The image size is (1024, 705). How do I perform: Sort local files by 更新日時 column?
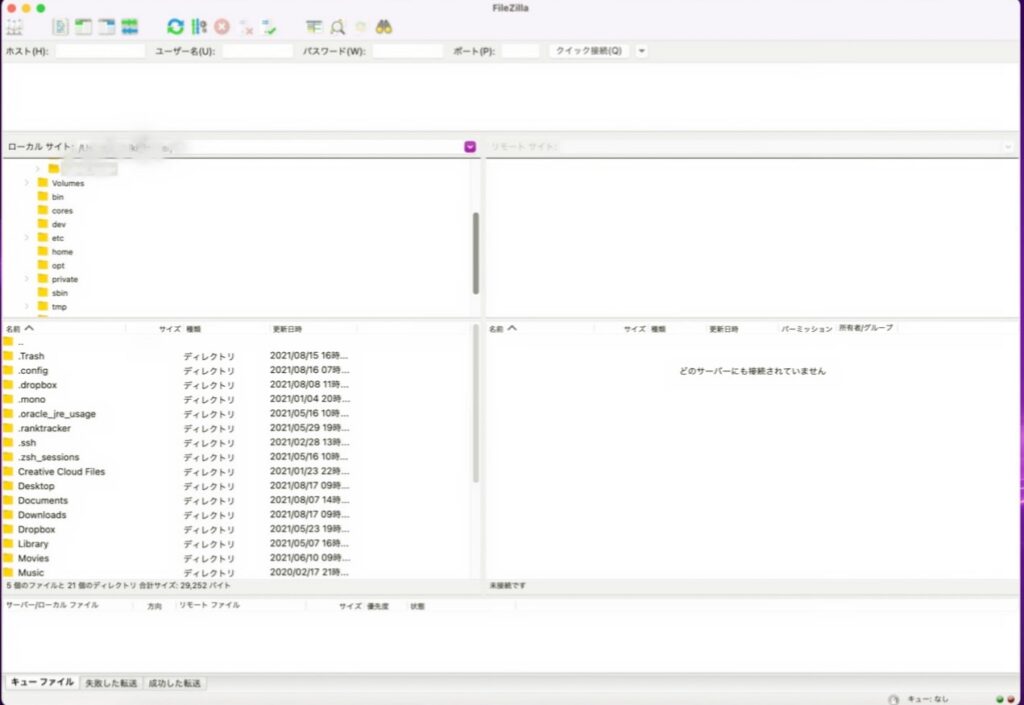(x=312, y=329)
